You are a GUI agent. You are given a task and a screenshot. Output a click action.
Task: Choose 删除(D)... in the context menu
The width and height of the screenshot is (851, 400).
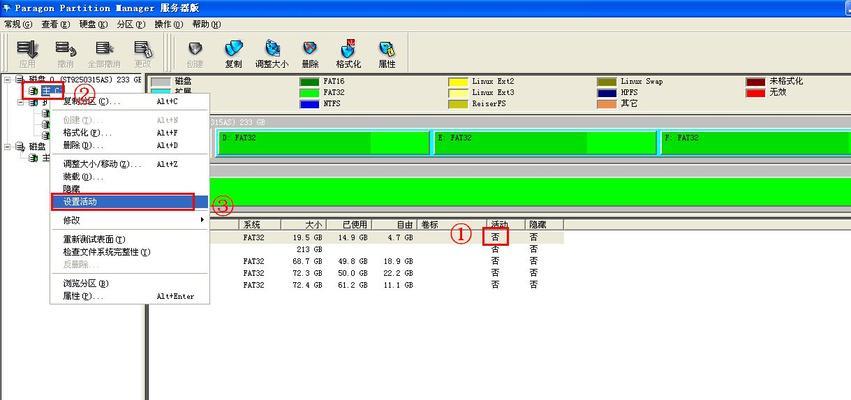[x=130, y=145]
